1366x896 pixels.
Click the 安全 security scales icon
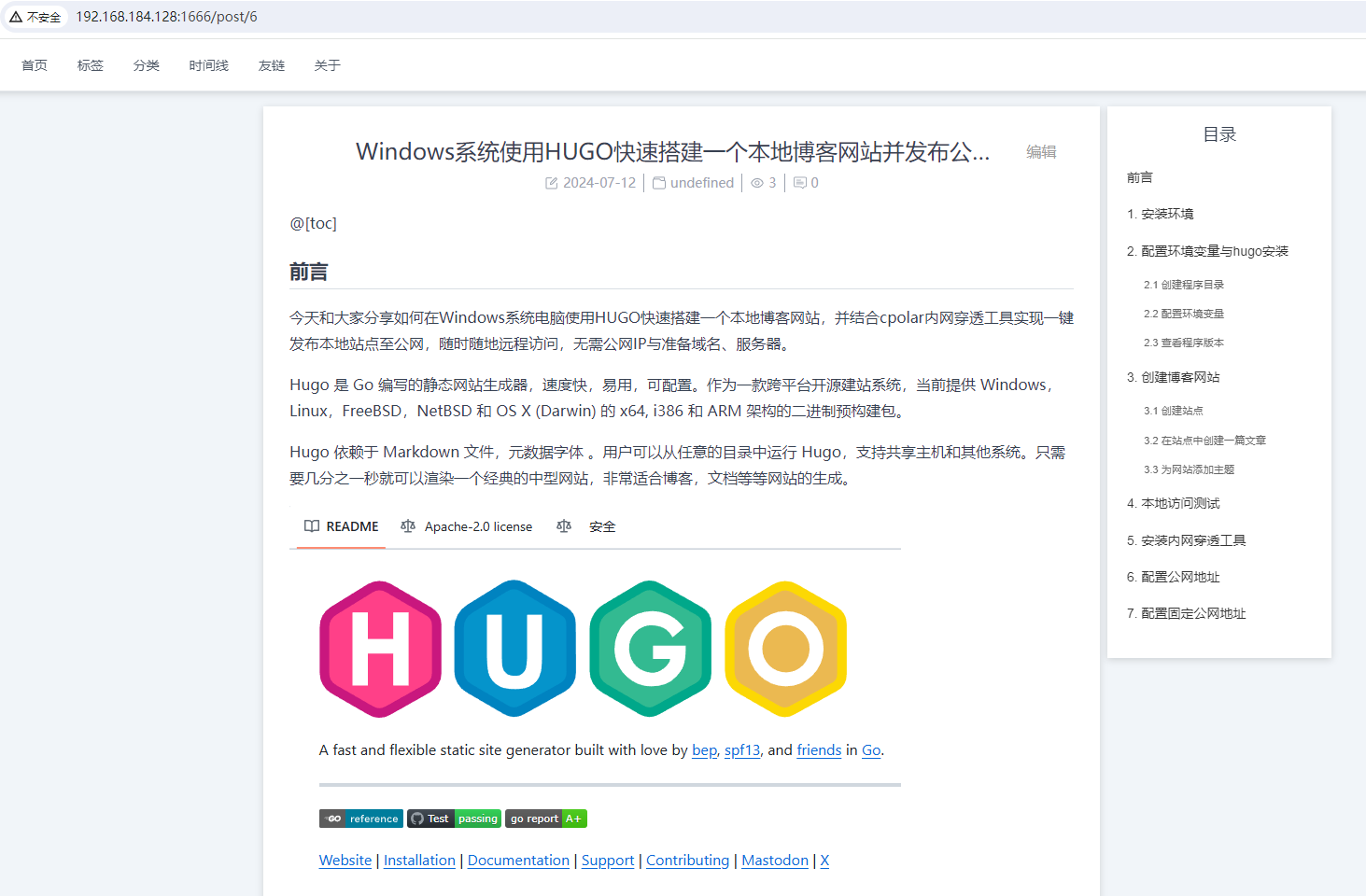point(564,525)
